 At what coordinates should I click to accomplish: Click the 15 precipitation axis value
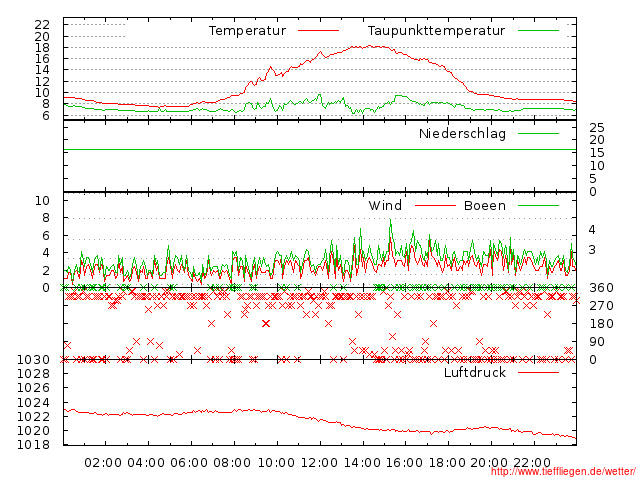(597, 153)
